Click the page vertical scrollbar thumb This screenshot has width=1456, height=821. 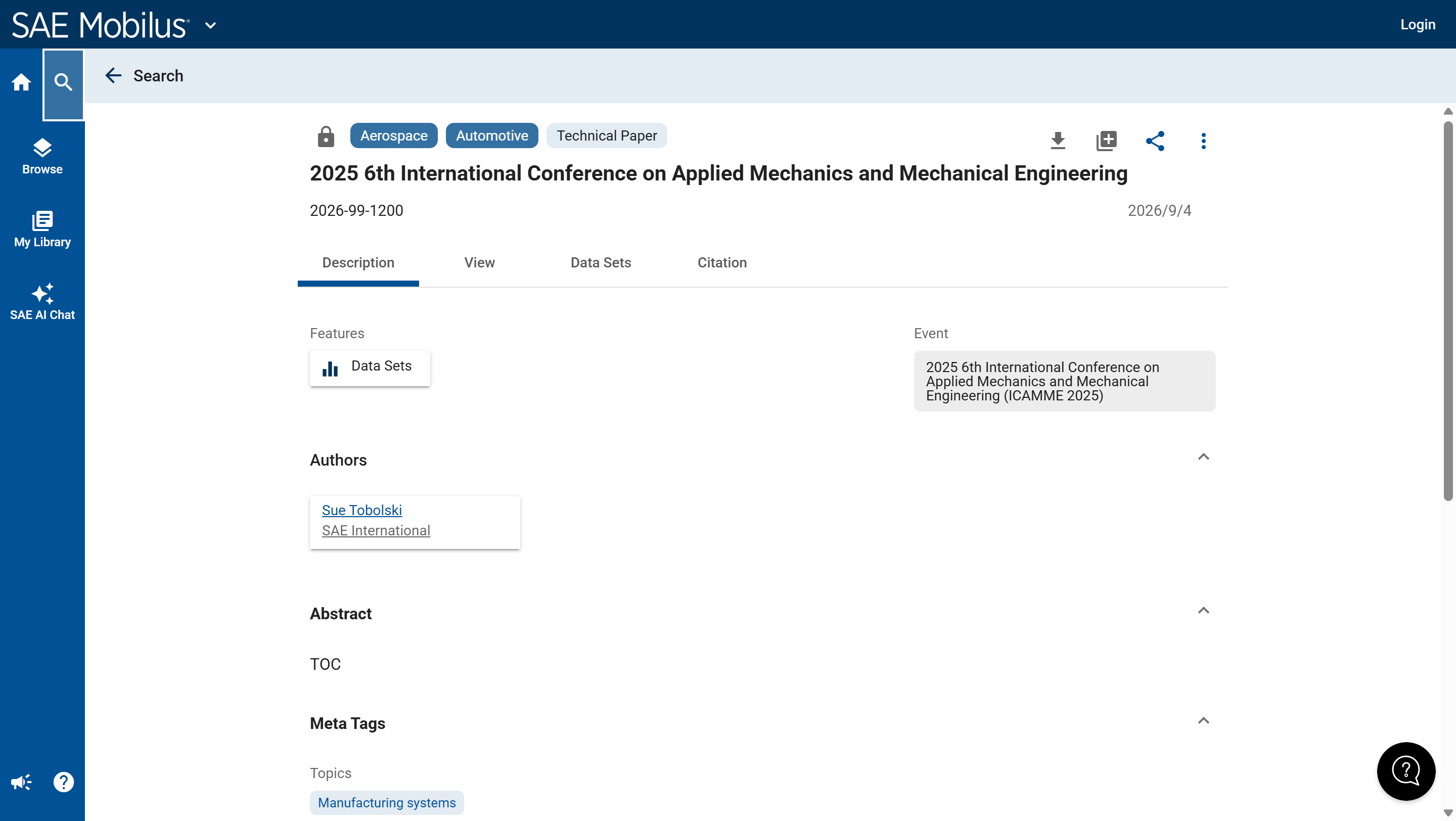tap(1447, 311)
